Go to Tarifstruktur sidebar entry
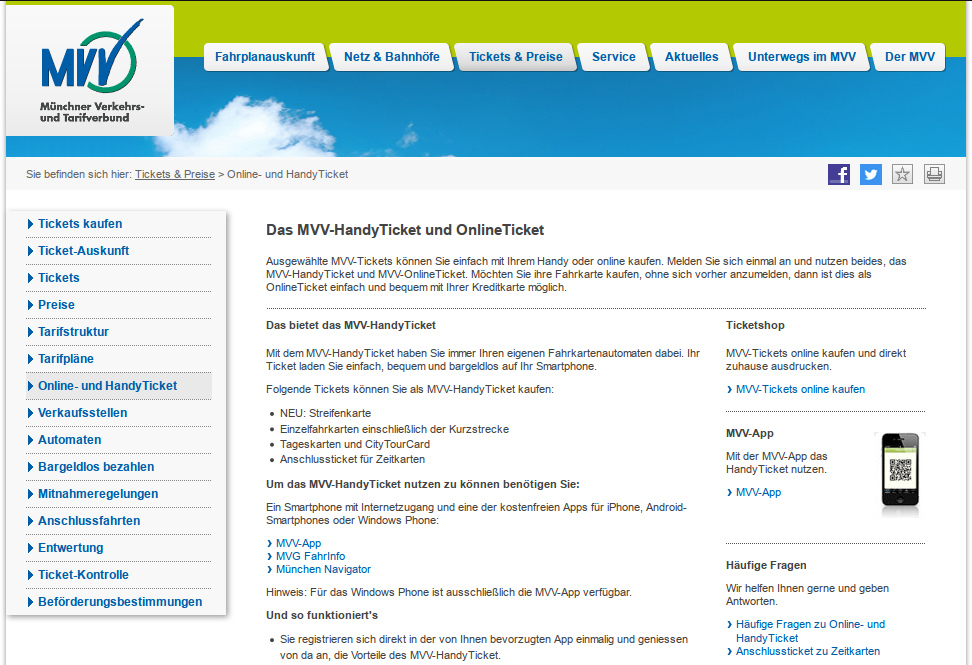 click(73, 332)
